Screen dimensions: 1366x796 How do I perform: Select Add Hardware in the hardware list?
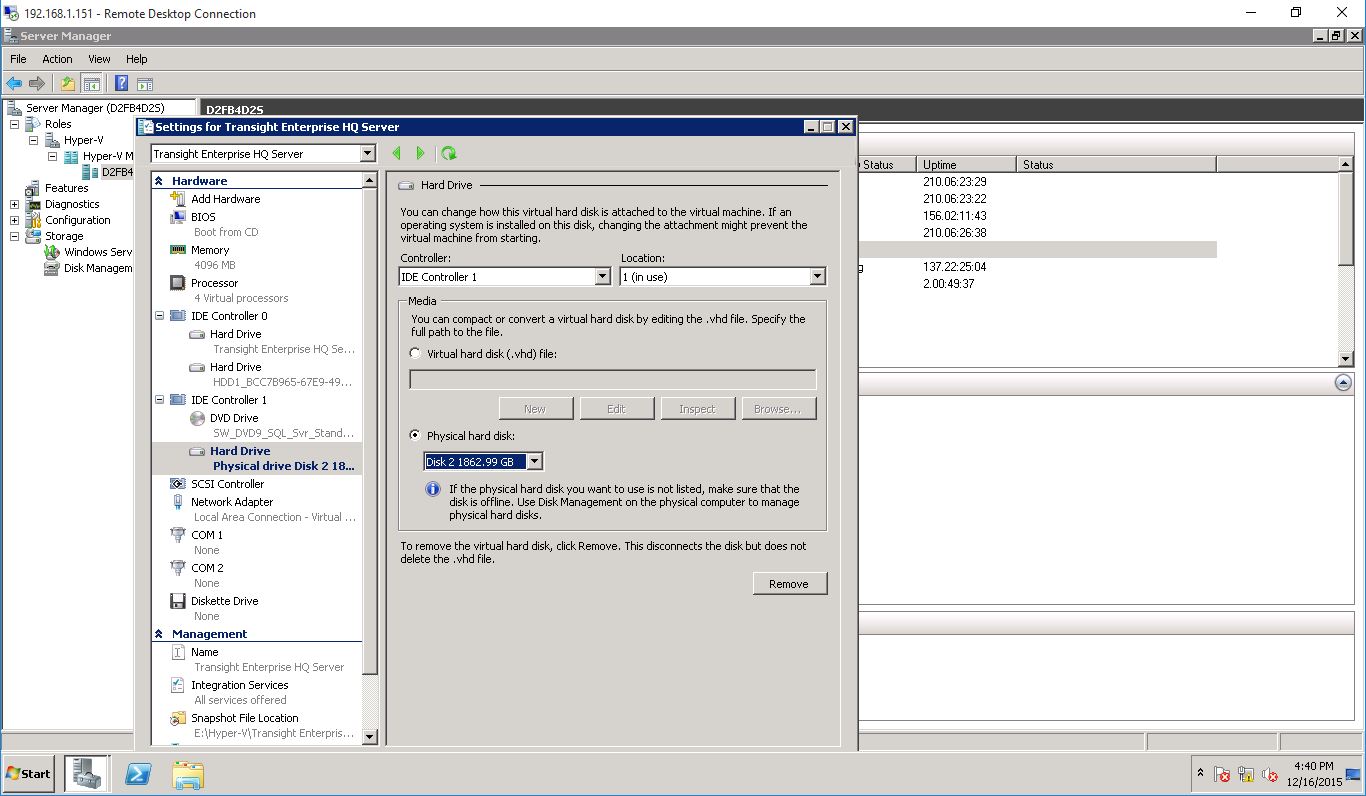[x=225, y=199]
